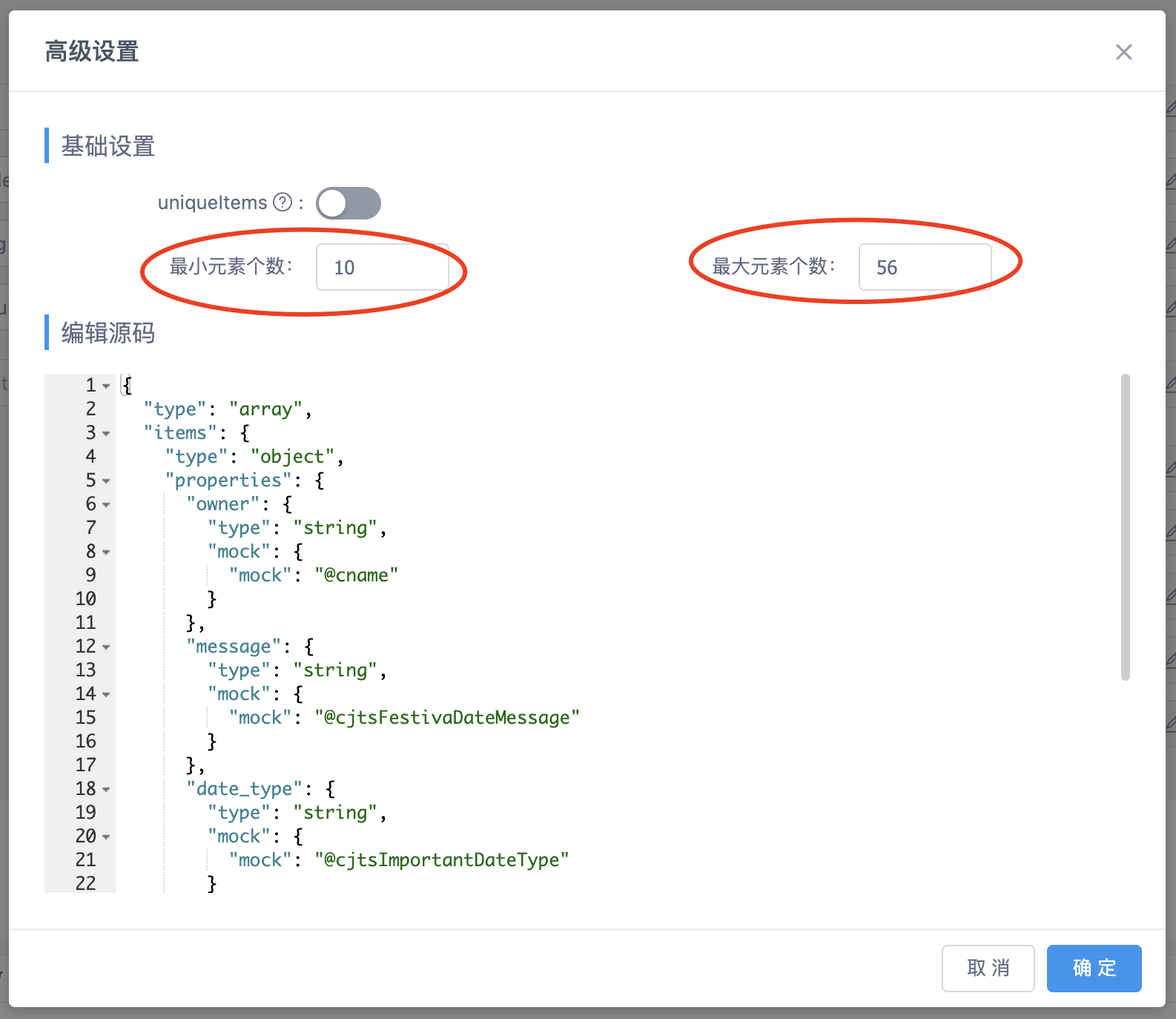Click "date_type" key in source editor
The height and width of the screenshot is (1019, 1176).
[x=244, y=788]
